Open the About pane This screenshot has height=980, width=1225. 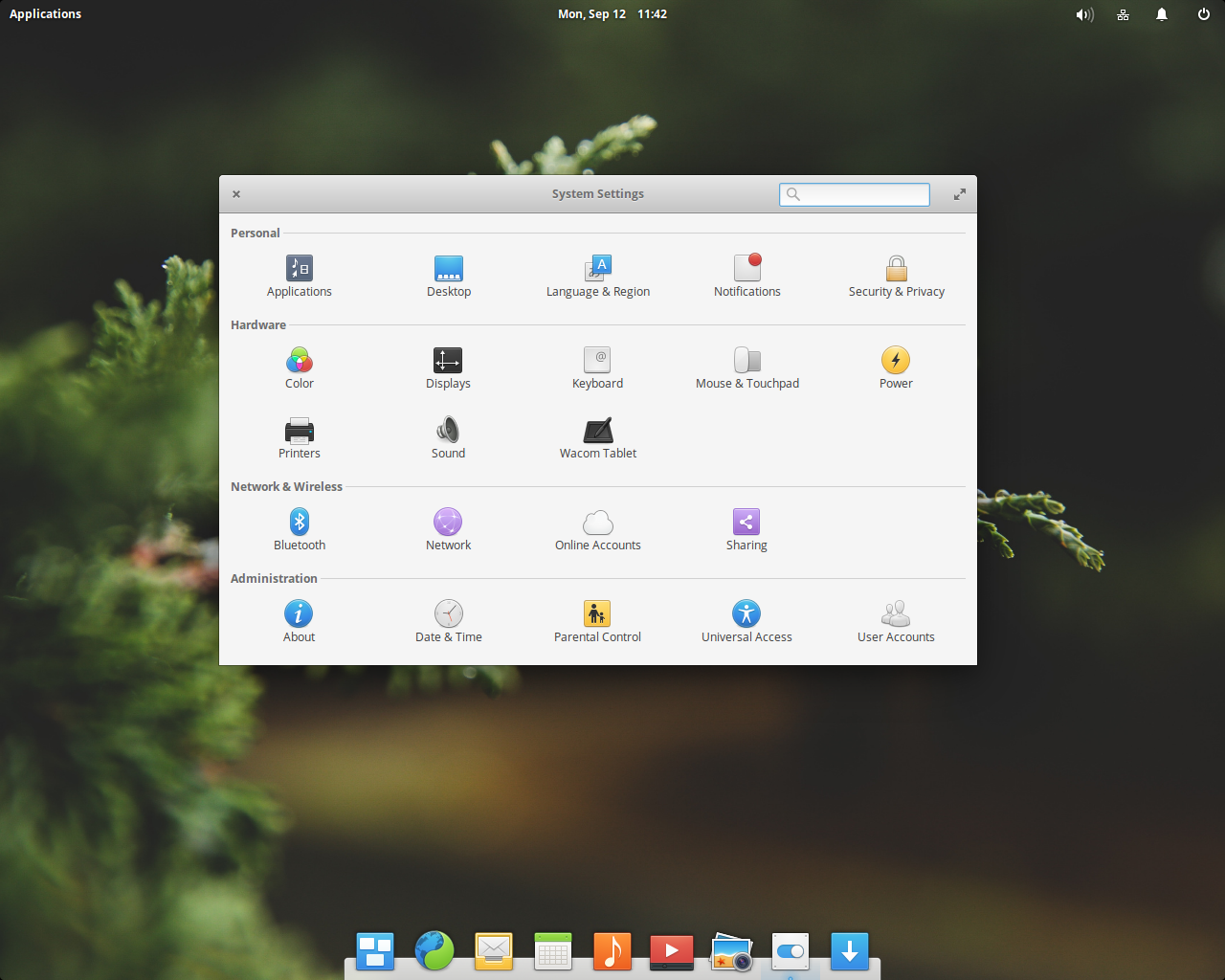[300, 623]
